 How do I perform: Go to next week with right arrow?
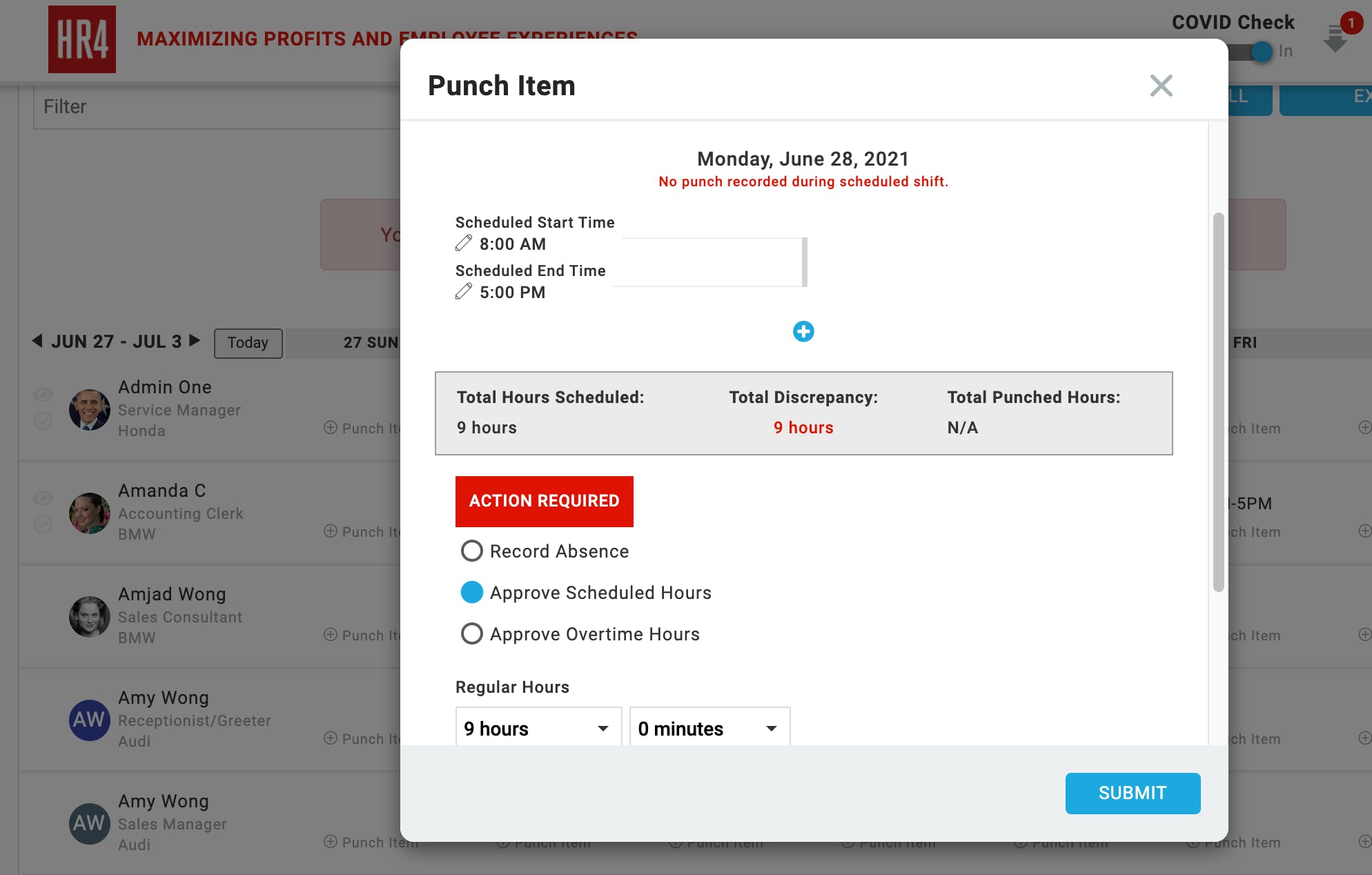pos(195,341)
